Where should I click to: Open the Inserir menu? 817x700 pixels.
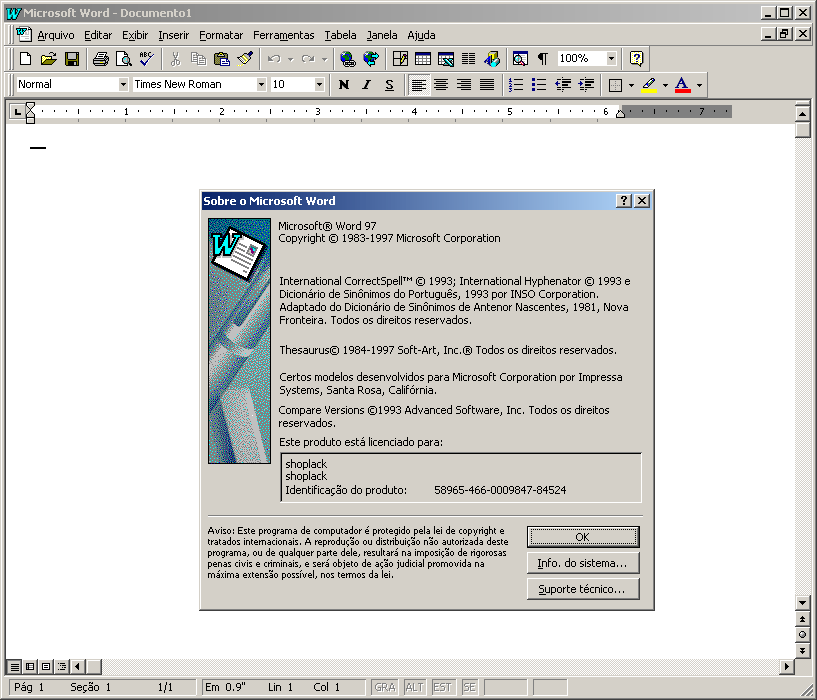point(174,35)
